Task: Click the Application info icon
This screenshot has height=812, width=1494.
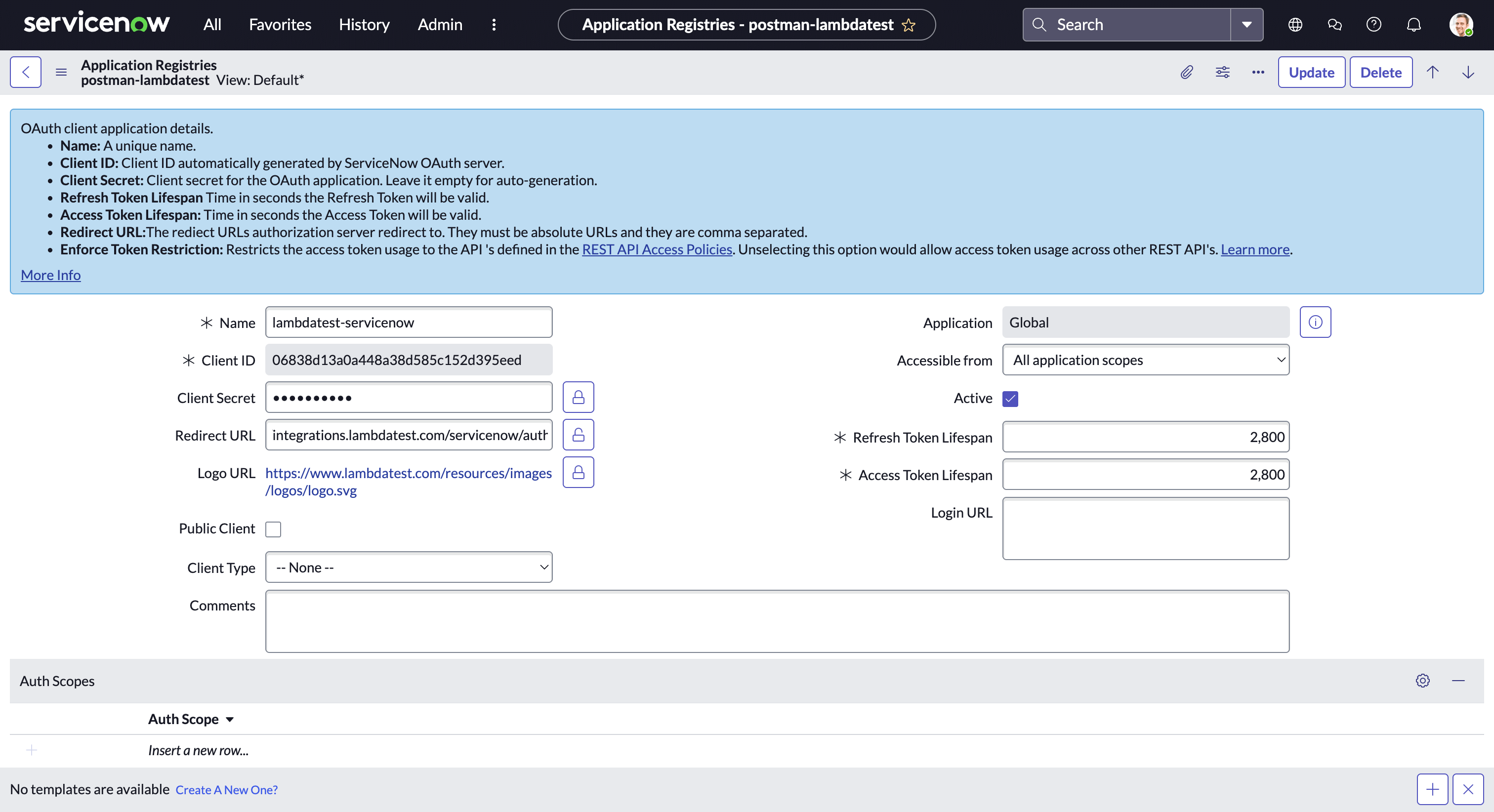Action: click(x=1315, y=322)
